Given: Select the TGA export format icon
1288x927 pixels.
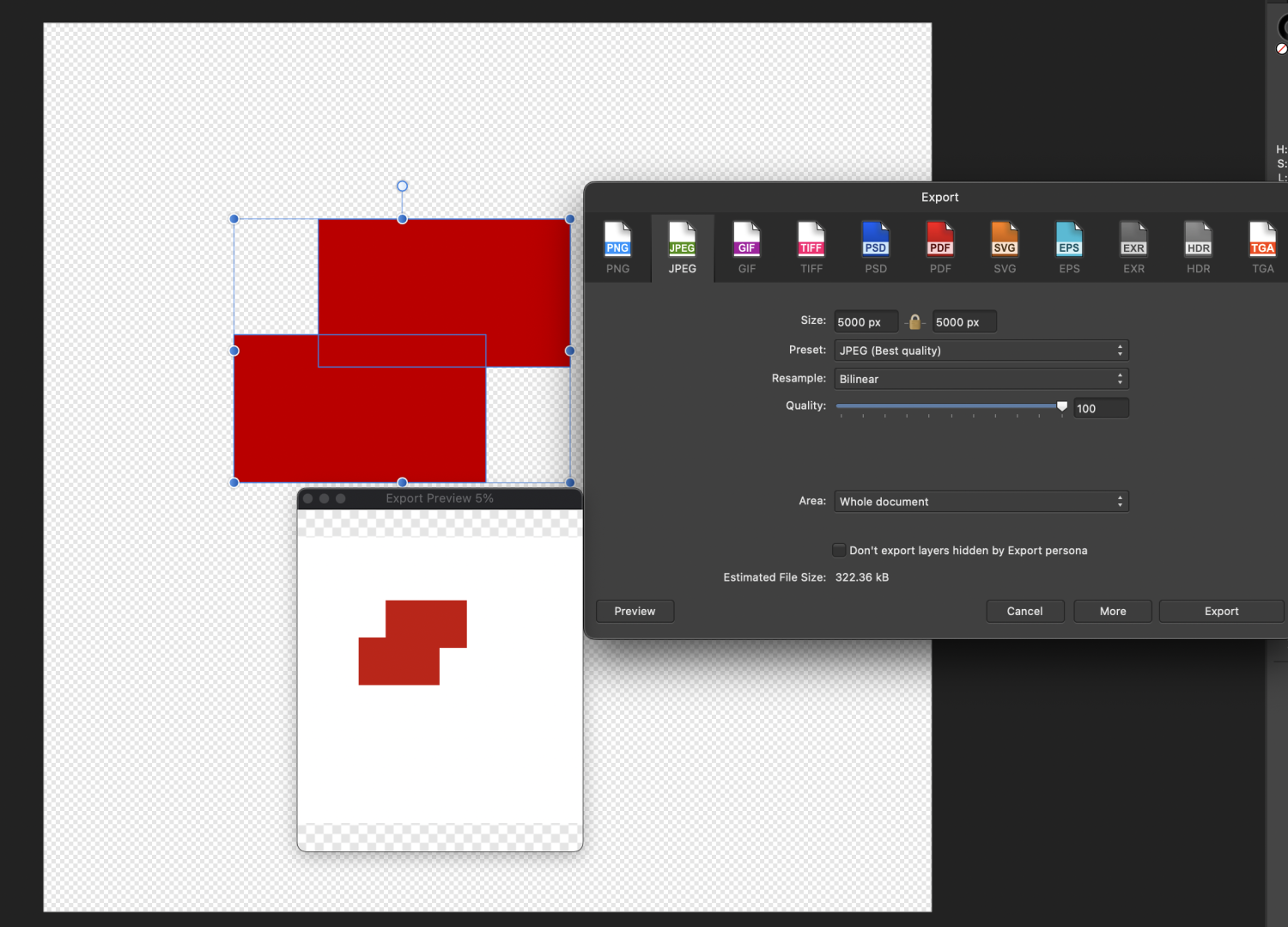Looking at the screenshot, I should 1262,247.
